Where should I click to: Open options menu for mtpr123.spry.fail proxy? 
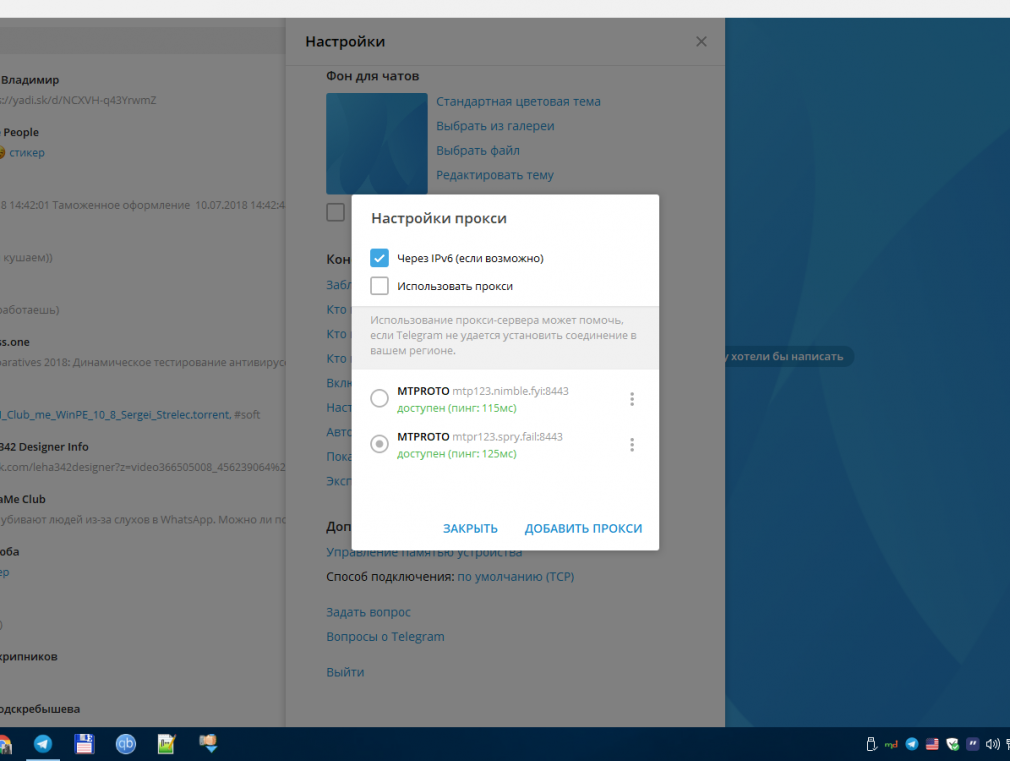pyautogui.click(x=632, y=445)
